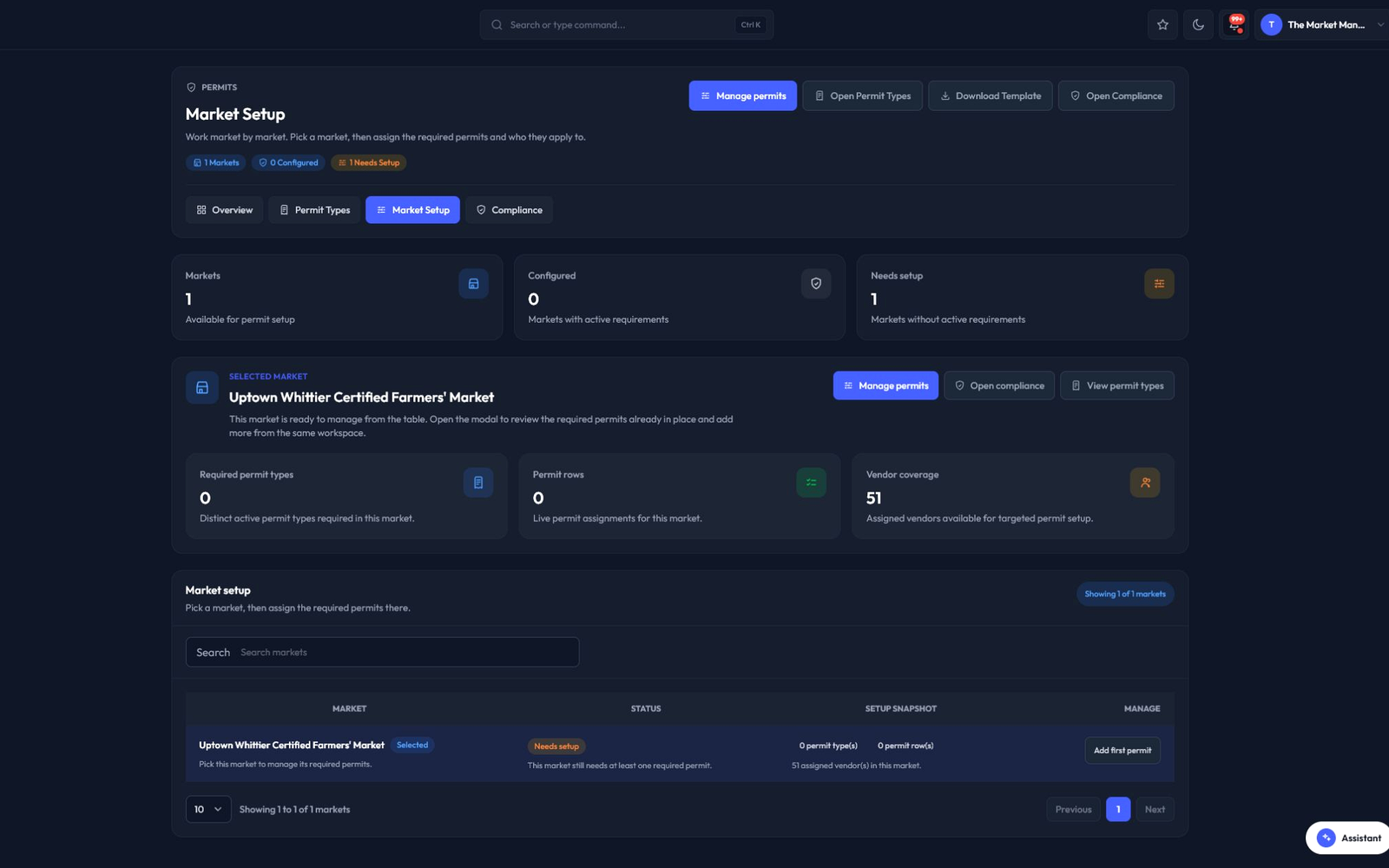The height and width of the screenshot is (868, 1389).
Task: Click the Markets card store icon
Action: pyautogui.click(x=473, y=284)
